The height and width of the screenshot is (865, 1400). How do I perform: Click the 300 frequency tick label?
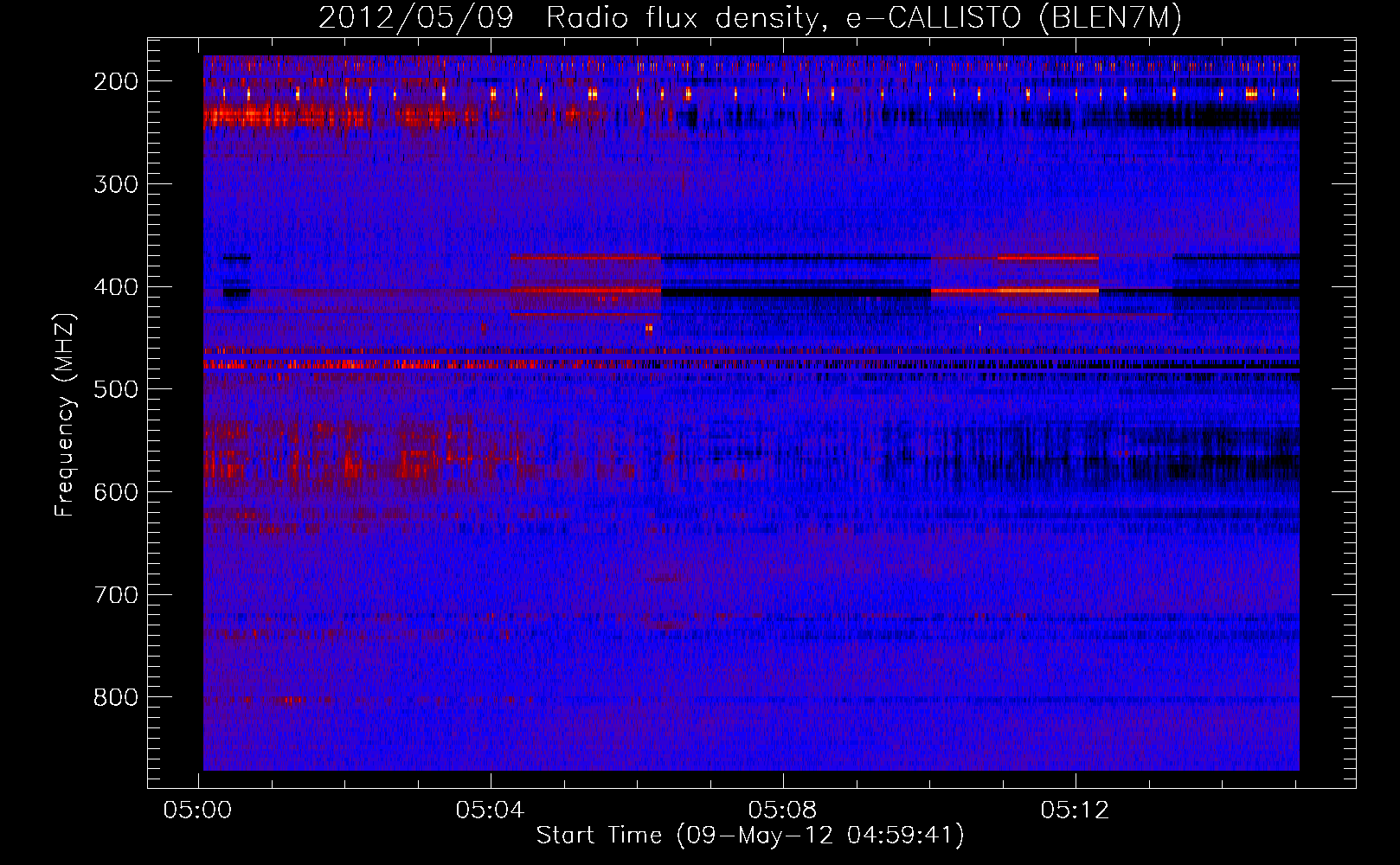[x=116, y=184]
